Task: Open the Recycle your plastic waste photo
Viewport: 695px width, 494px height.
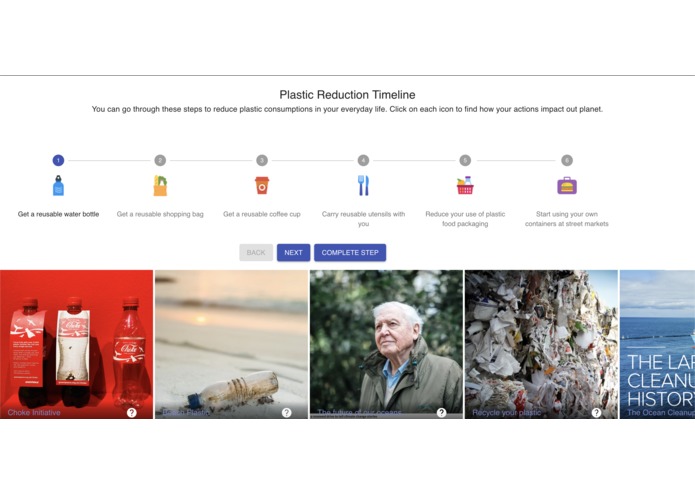Action: (x=541, y=344)
